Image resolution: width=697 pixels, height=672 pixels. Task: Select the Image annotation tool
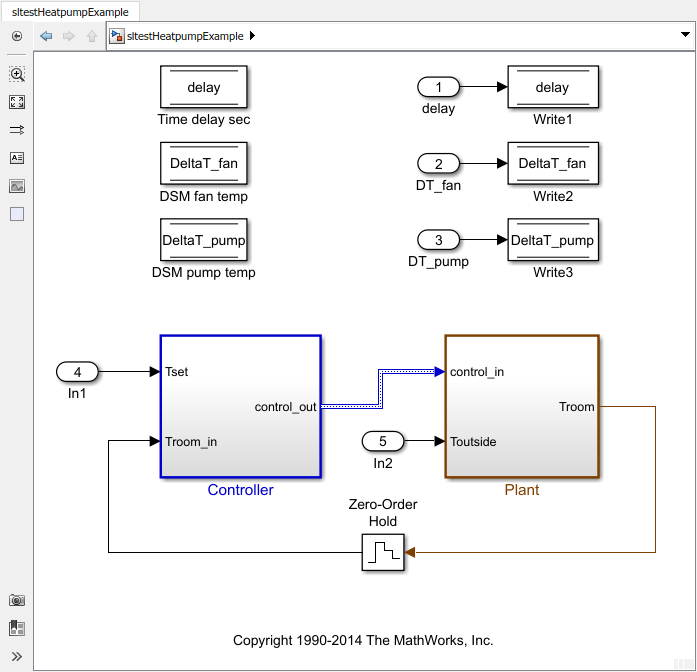pyautogui.click(x=17, y=186)
